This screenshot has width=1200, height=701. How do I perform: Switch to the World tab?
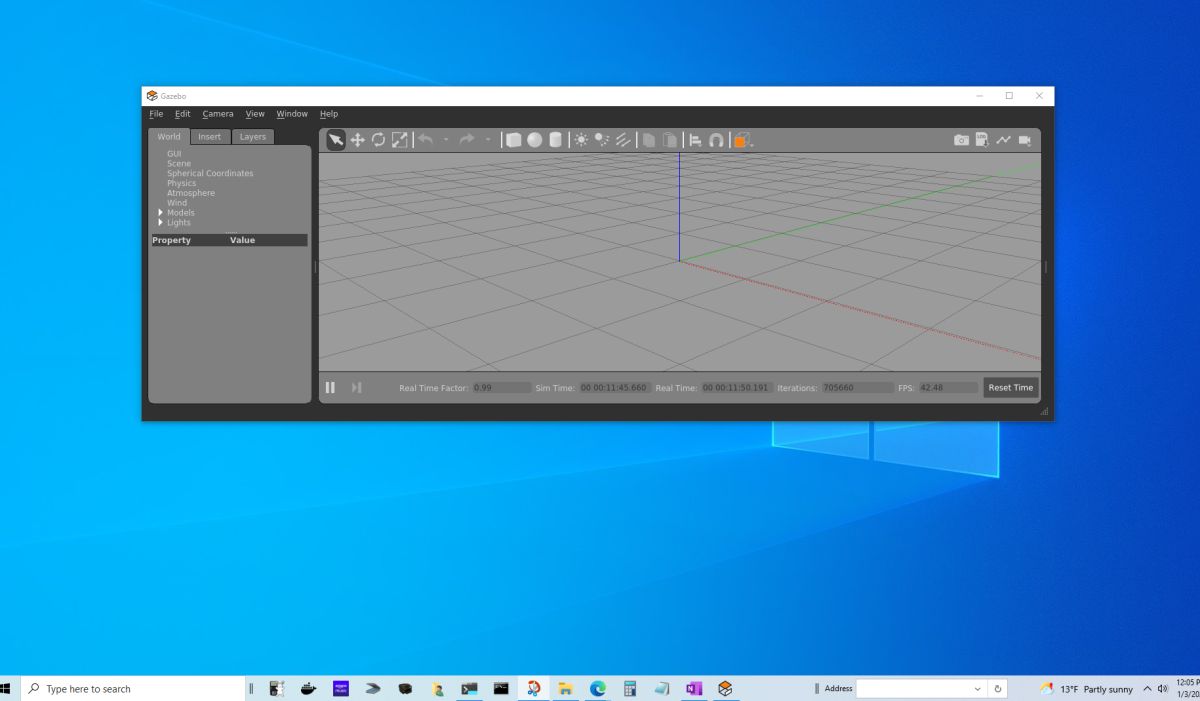click(x=169, y=137)
